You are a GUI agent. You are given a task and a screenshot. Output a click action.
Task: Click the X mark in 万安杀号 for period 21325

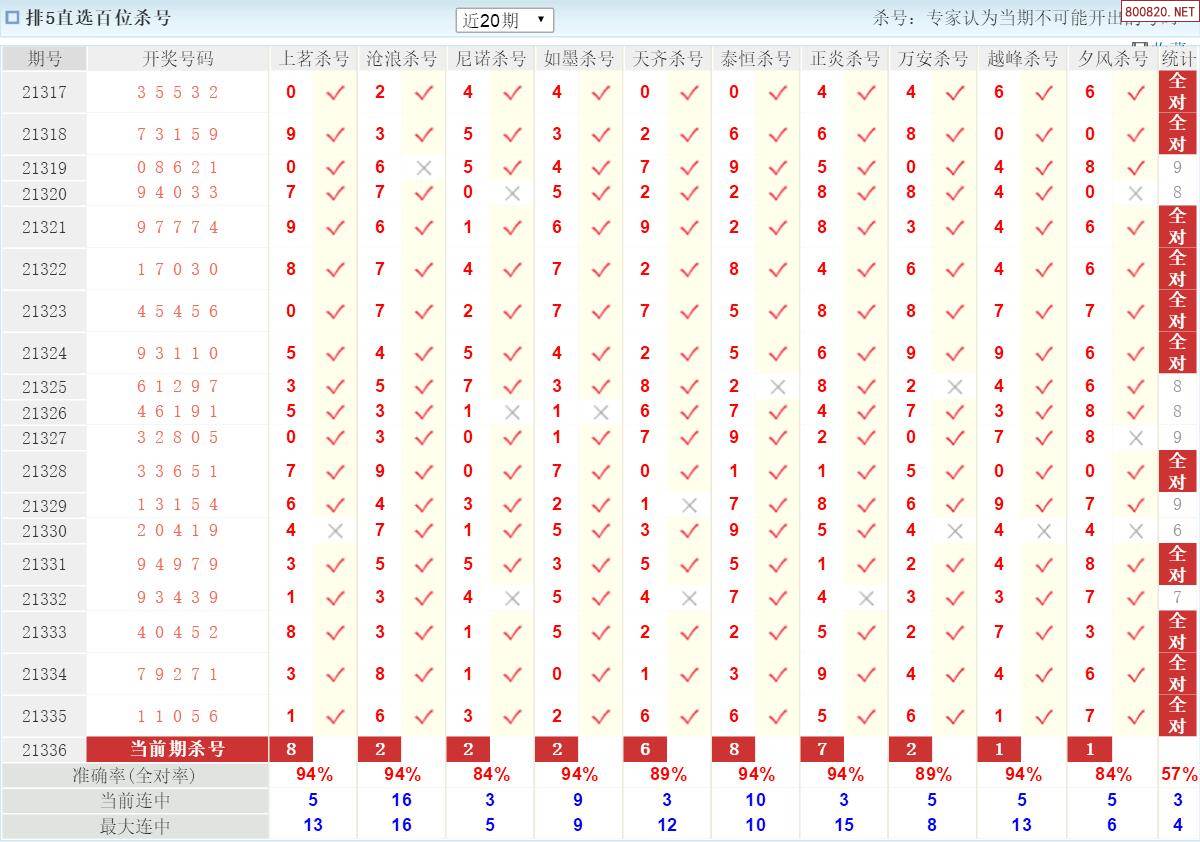955,386
